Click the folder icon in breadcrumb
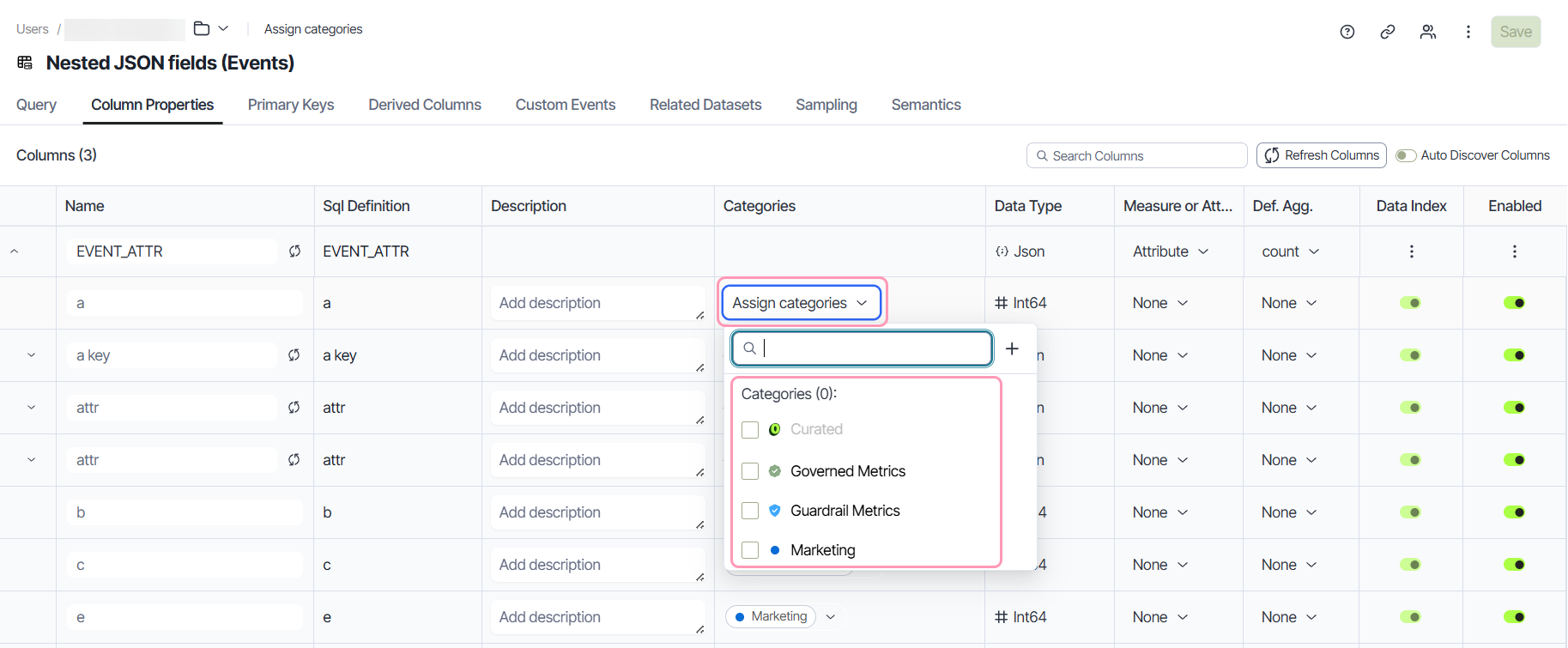This screenshot has height=648, width=1568. click(202, 28)
